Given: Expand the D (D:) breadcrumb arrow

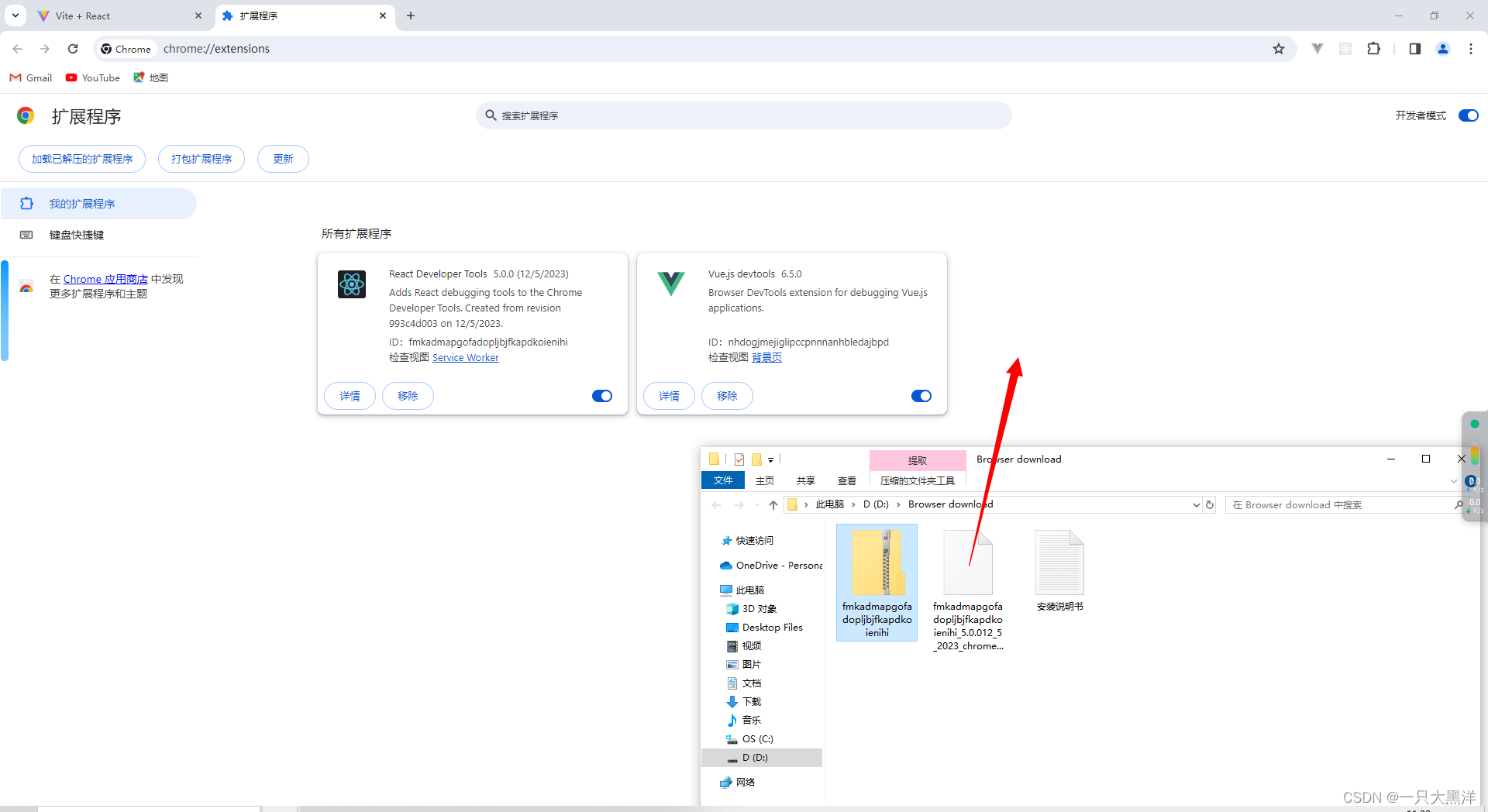Looking at the screenshot, I should [x=899, y=504].
